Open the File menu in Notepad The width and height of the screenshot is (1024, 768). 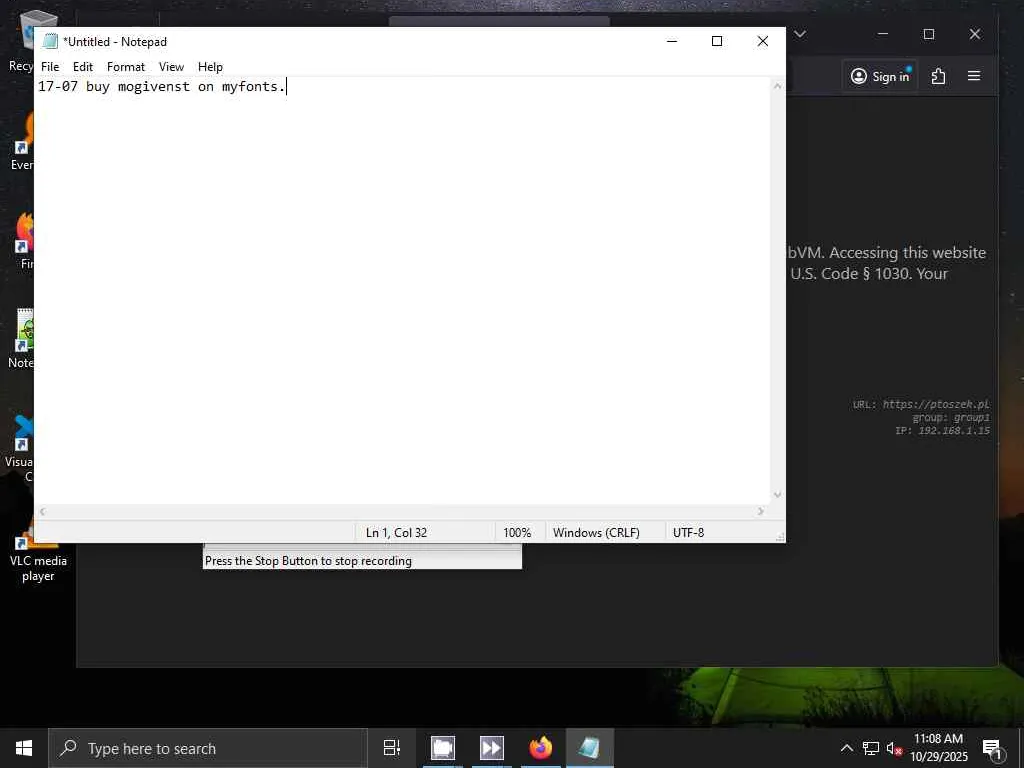[x=50, y=67]
